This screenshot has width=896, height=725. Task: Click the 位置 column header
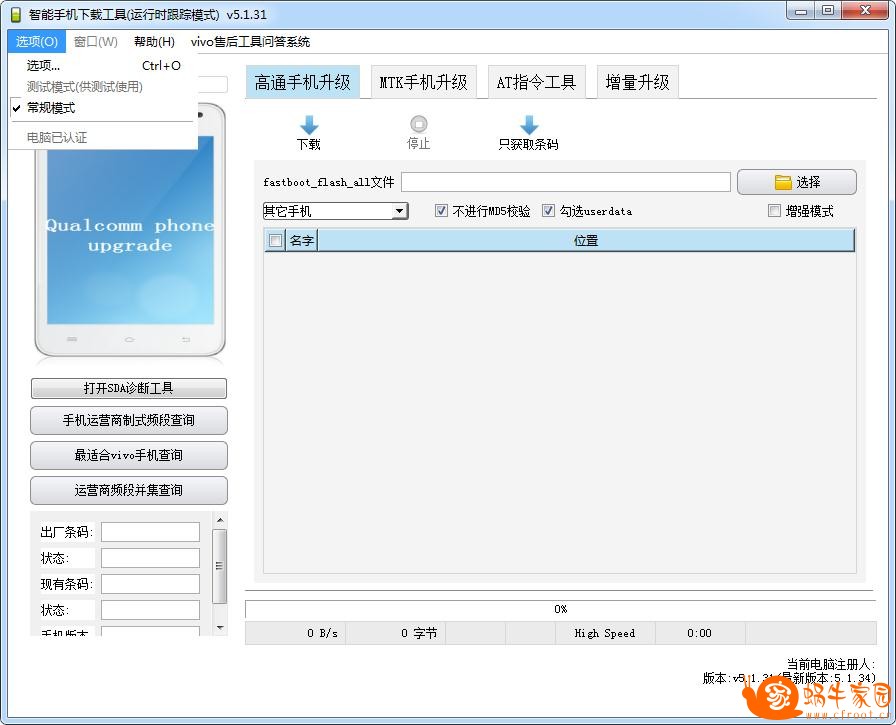[x=586, y=241]
